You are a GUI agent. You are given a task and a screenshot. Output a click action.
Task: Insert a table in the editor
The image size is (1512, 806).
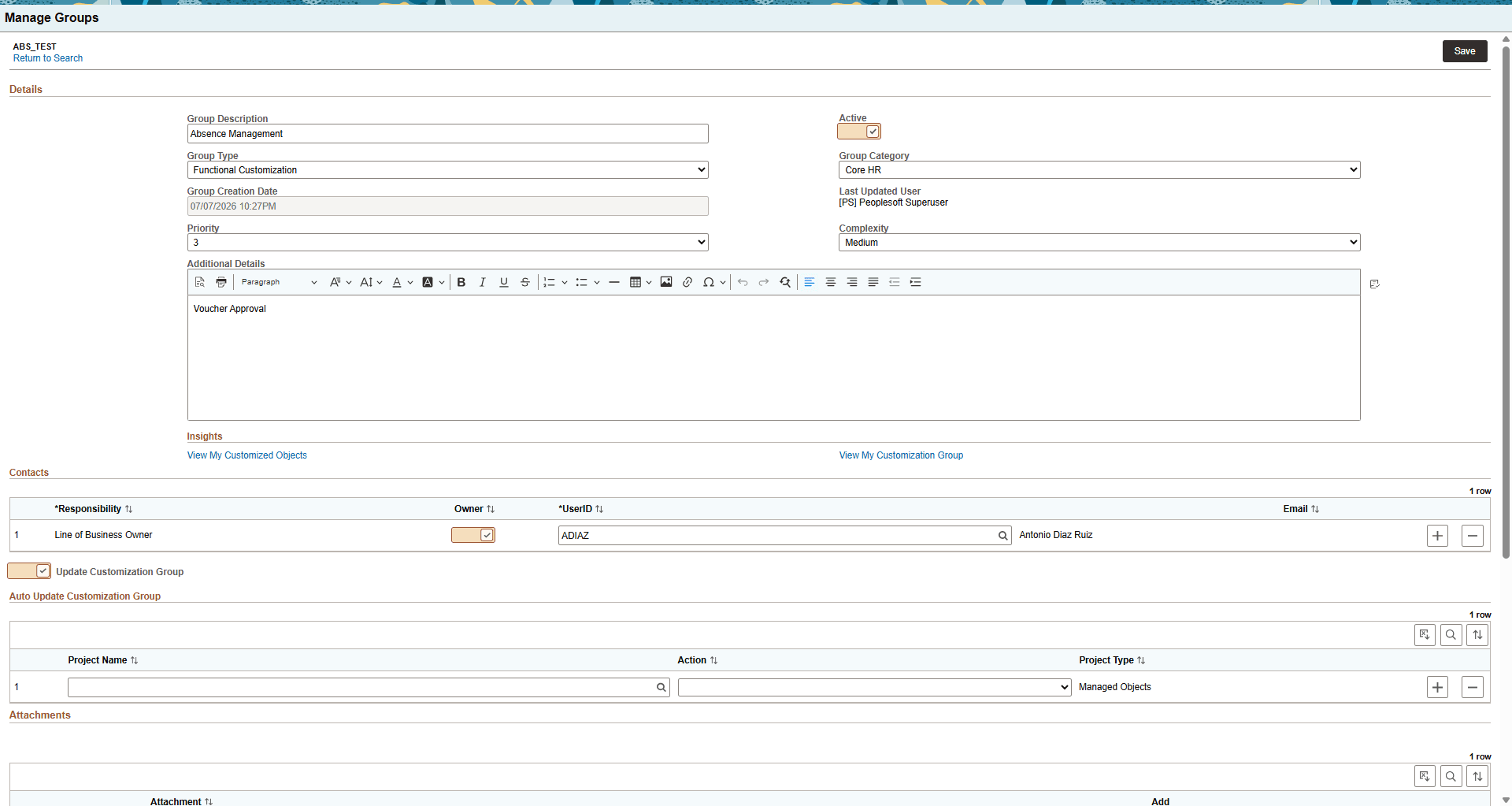636,282
